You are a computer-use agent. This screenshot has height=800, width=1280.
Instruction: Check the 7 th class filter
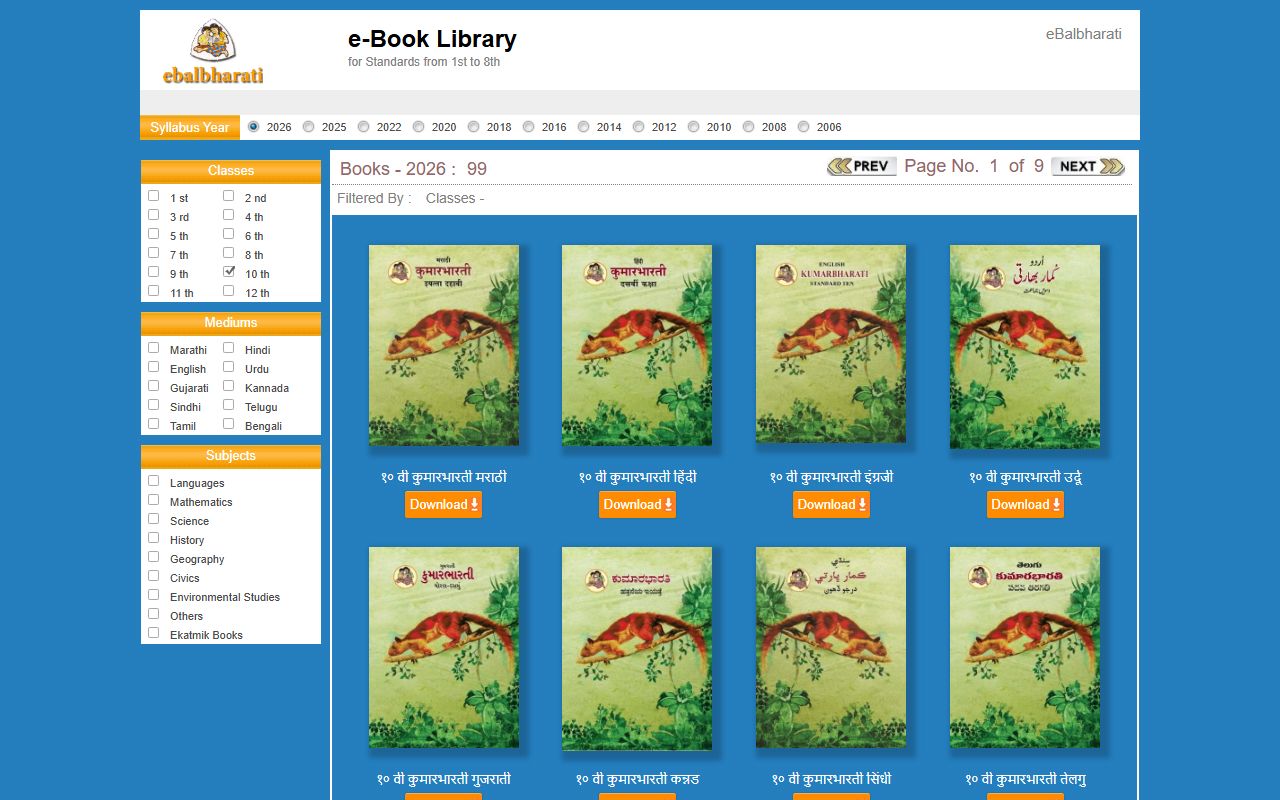154,253
